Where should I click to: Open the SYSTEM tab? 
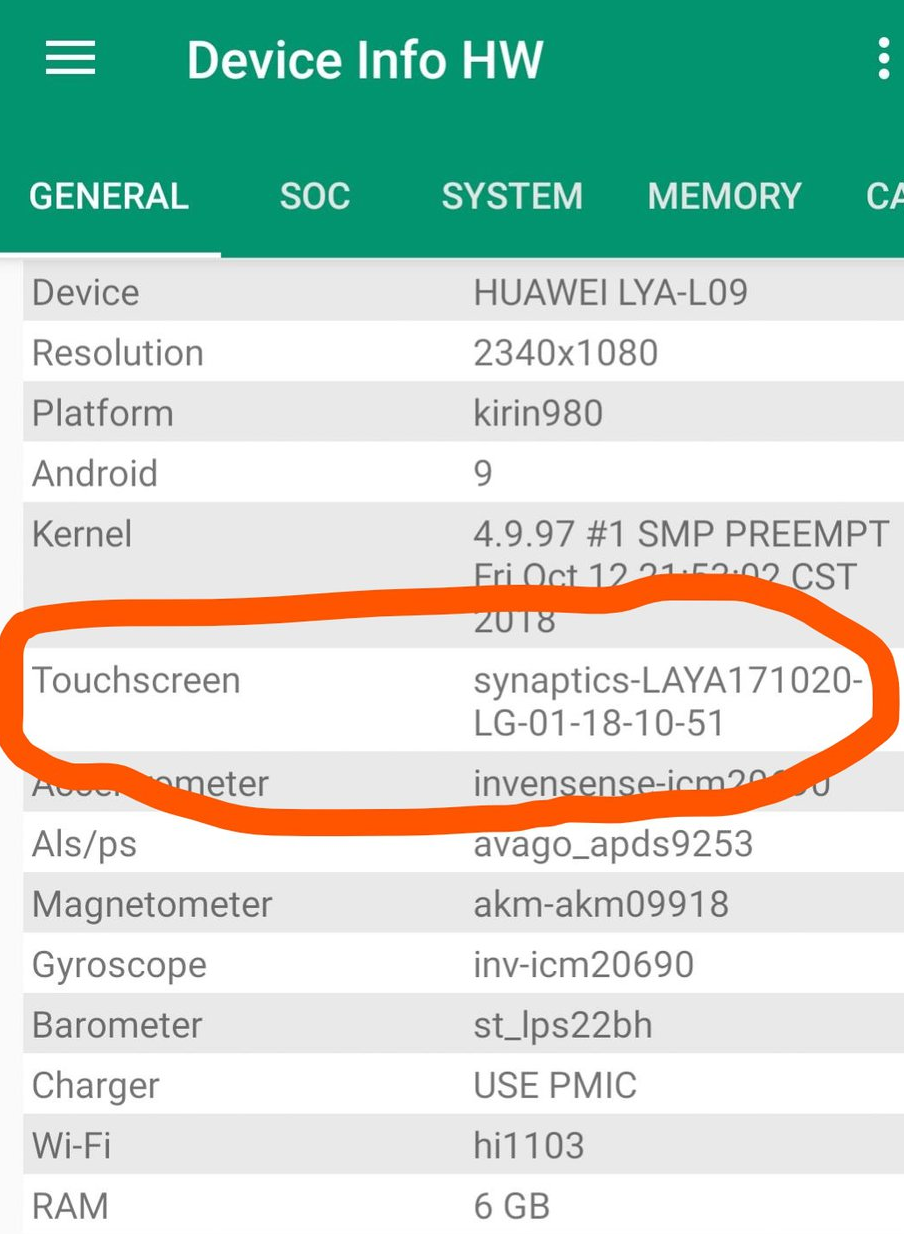click(x=512, y=196)
